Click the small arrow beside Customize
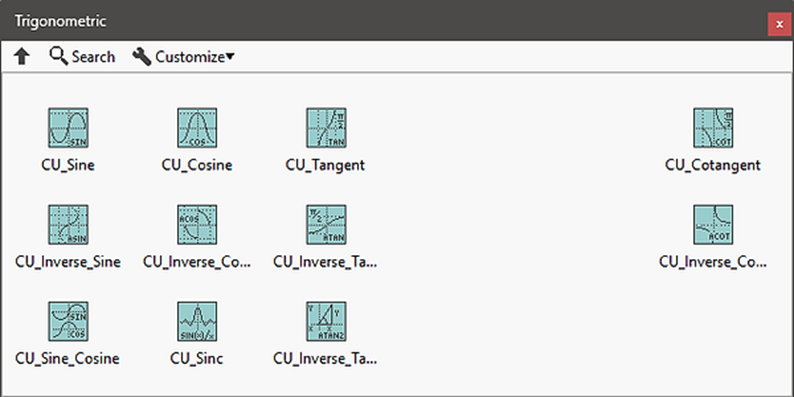Screen dimensions: 794x397 pos(230,56)
